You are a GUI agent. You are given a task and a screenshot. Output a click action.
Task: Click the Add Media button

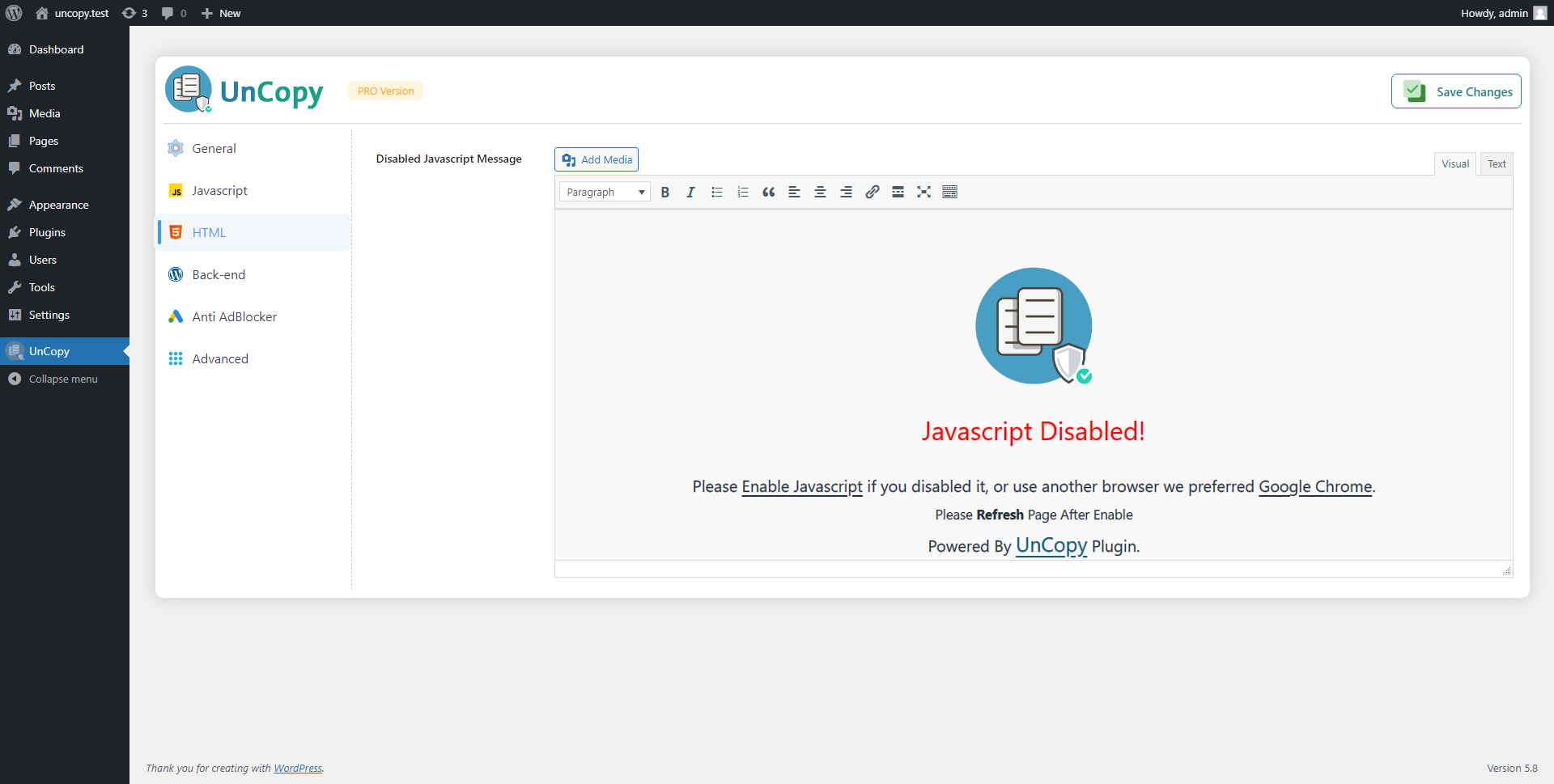pos(597,159)
